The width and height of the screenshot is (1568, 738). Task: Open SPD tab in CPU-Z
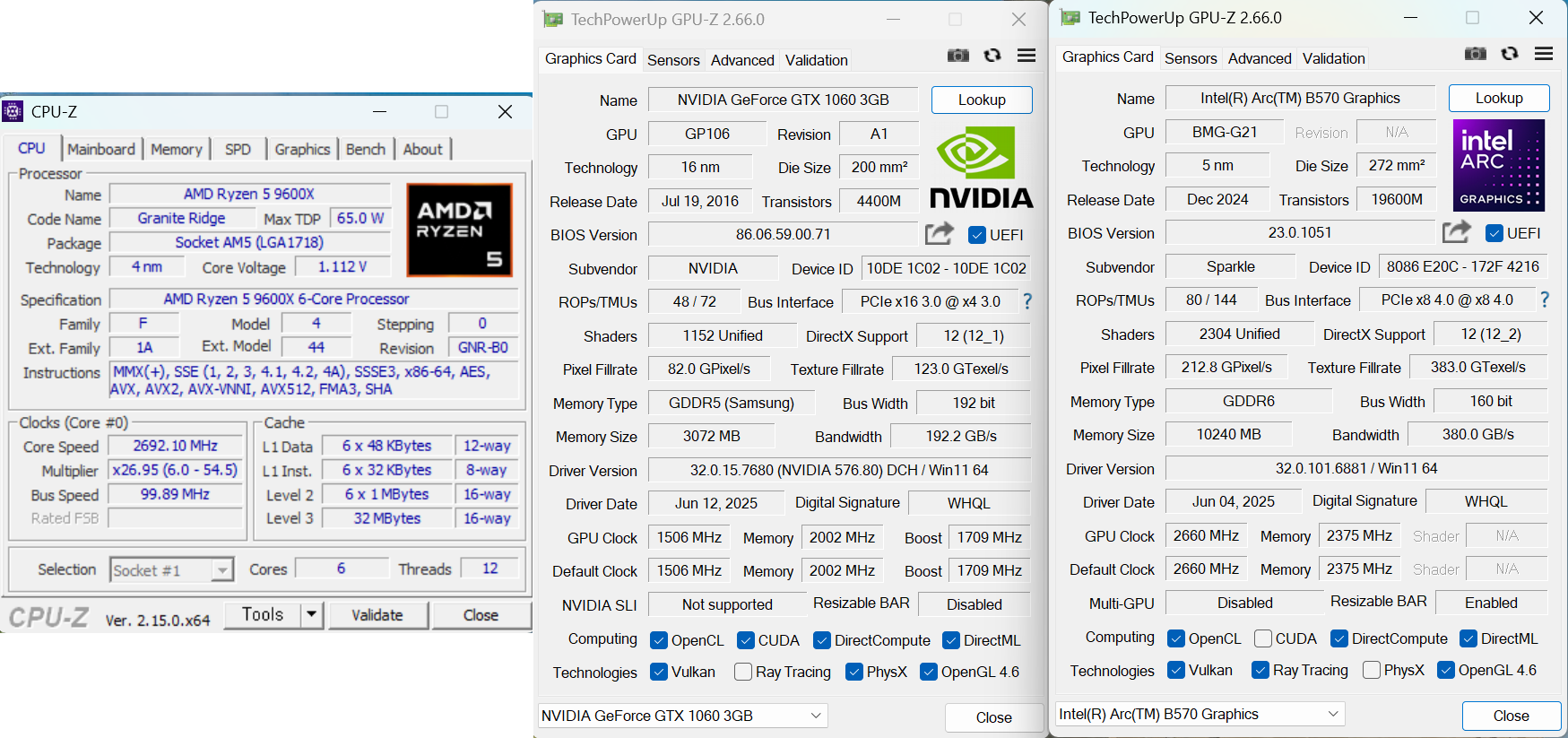click(x=238, y=149)
